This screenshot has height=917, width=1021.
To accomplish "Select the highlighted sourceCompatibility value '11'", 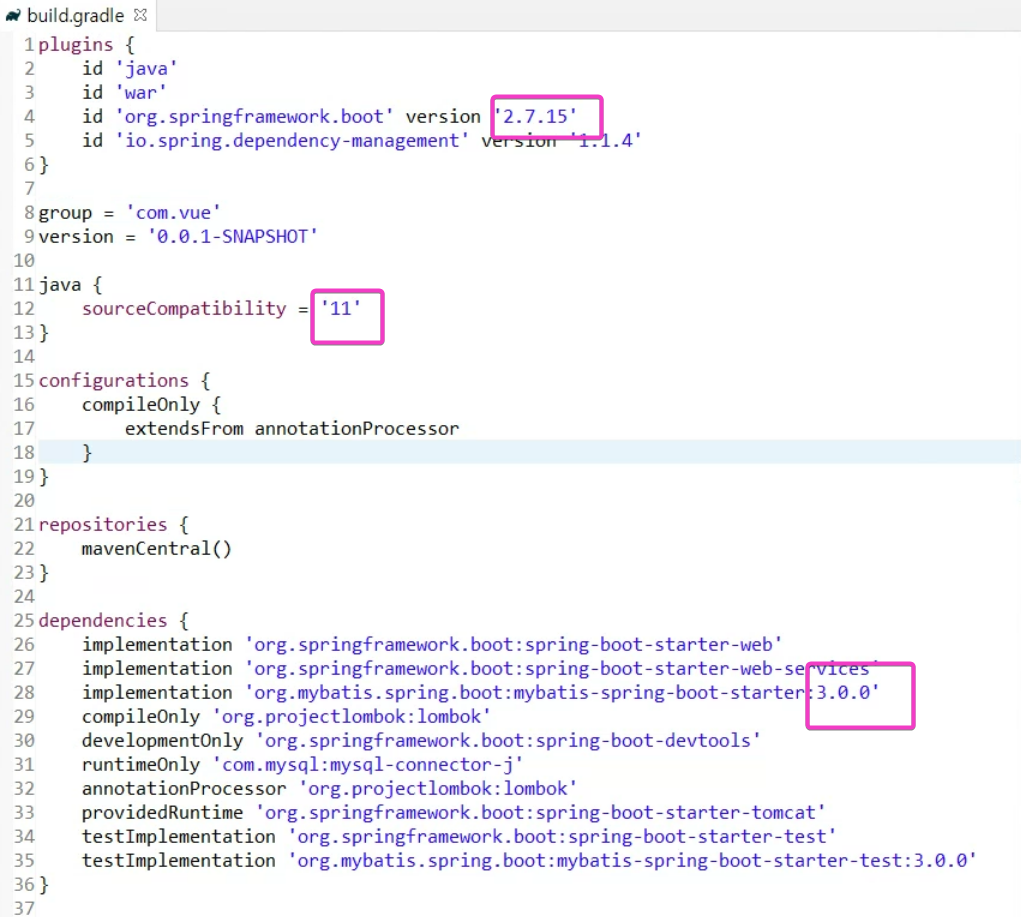I will tap(341, 308).
